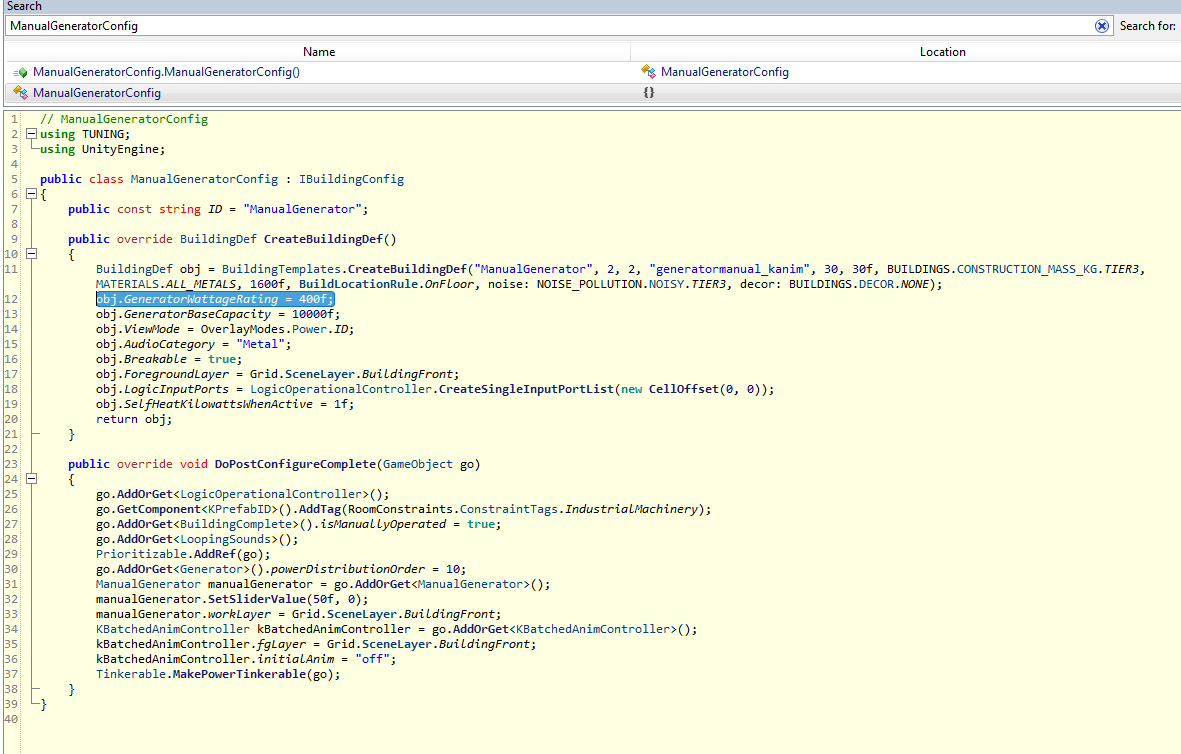Click the AudioCategory = "Metal" line
The image size is (1181, 754).
pyautogui.click(x=194, y=344)
